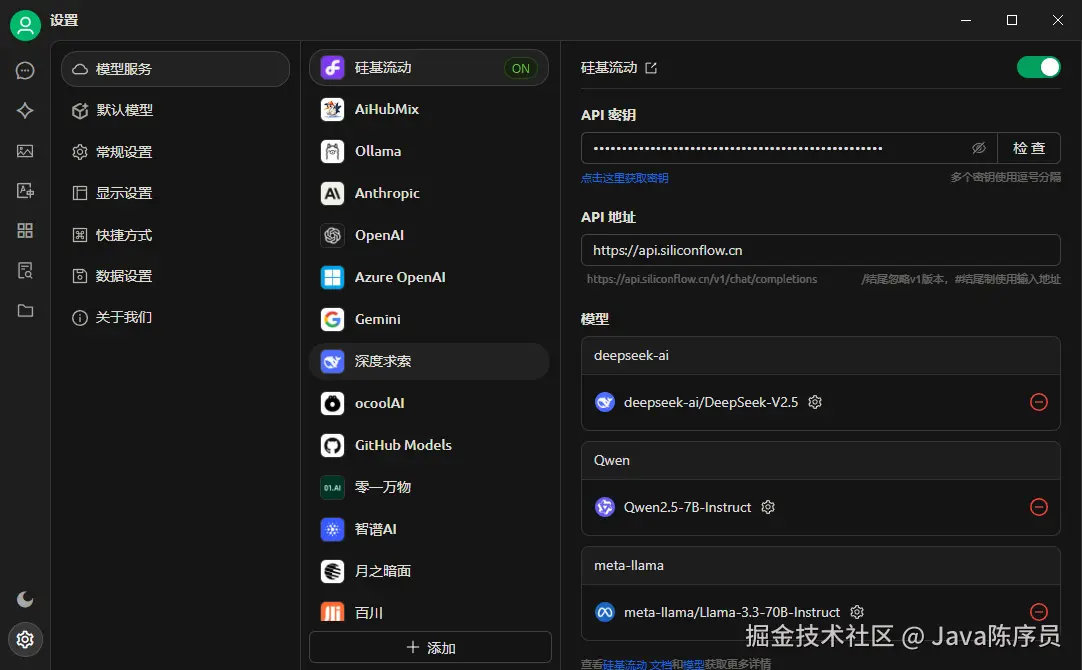Image resolution: width=1082 pixels, height=670 pixels.
Task: Select OpenAI provider
Action: click(429, 235)
